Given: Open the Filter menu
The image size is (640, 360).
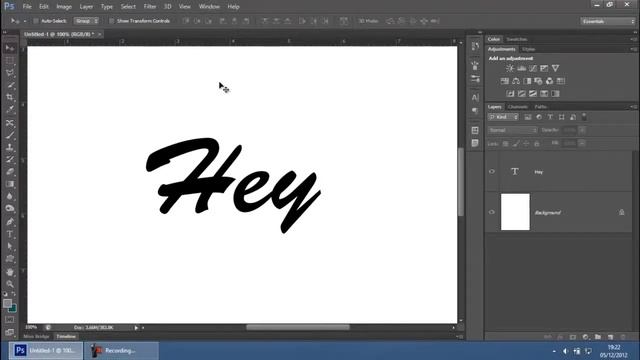Looking at the screenshot, I should point(150,7).
